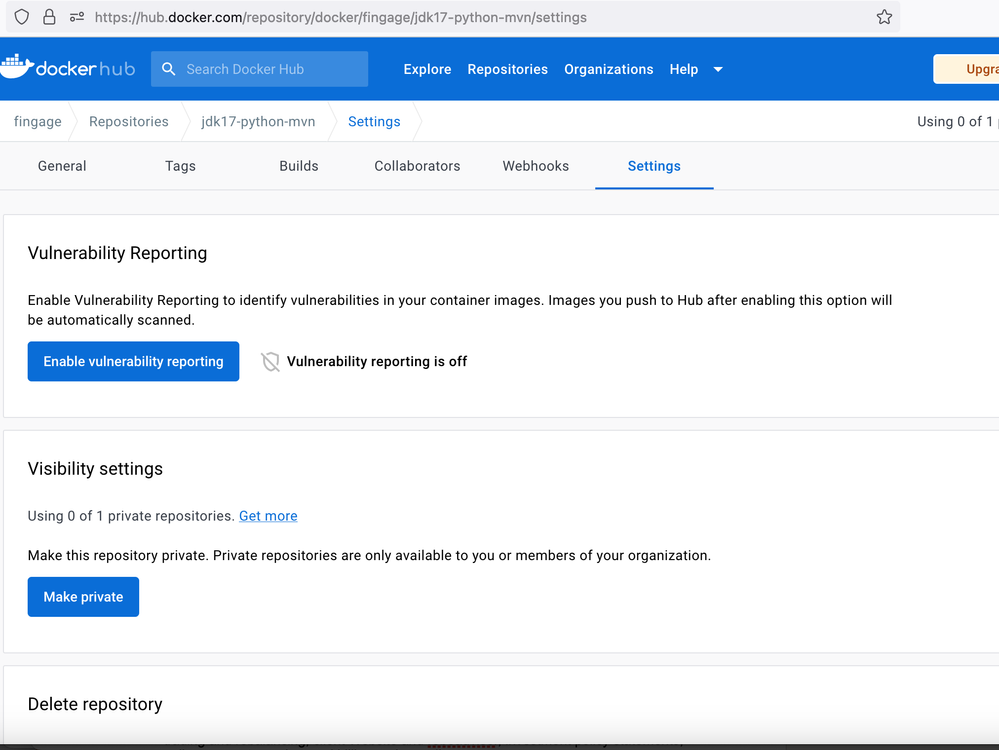Switch to the Tags tab
This screenshot has width=999, height=750.
click(180, 166)
